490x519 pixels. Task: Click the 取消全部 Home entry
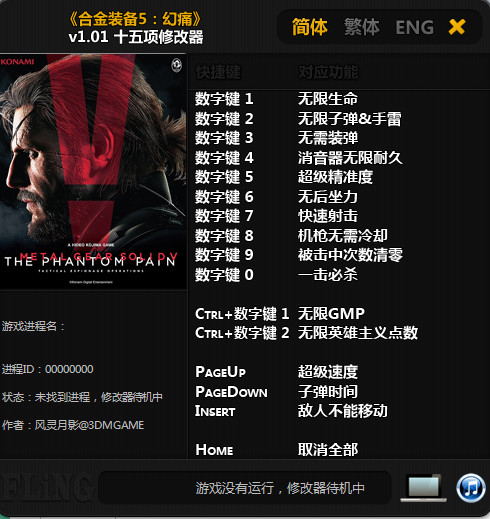[x=328, y=449]
